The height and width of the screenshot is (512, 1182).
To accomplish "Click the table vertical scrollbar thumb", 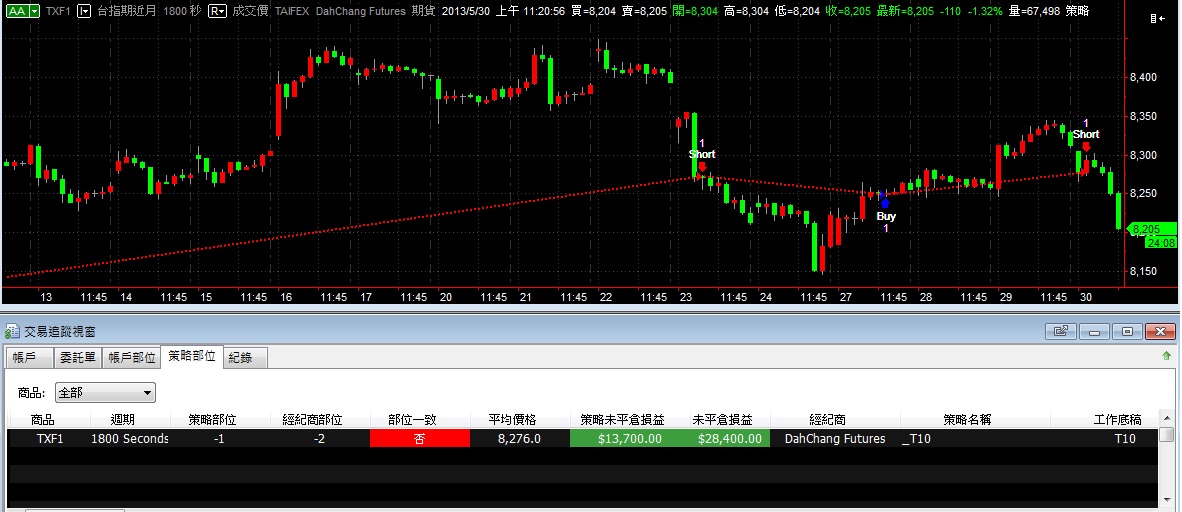I will pos(1166,434).
